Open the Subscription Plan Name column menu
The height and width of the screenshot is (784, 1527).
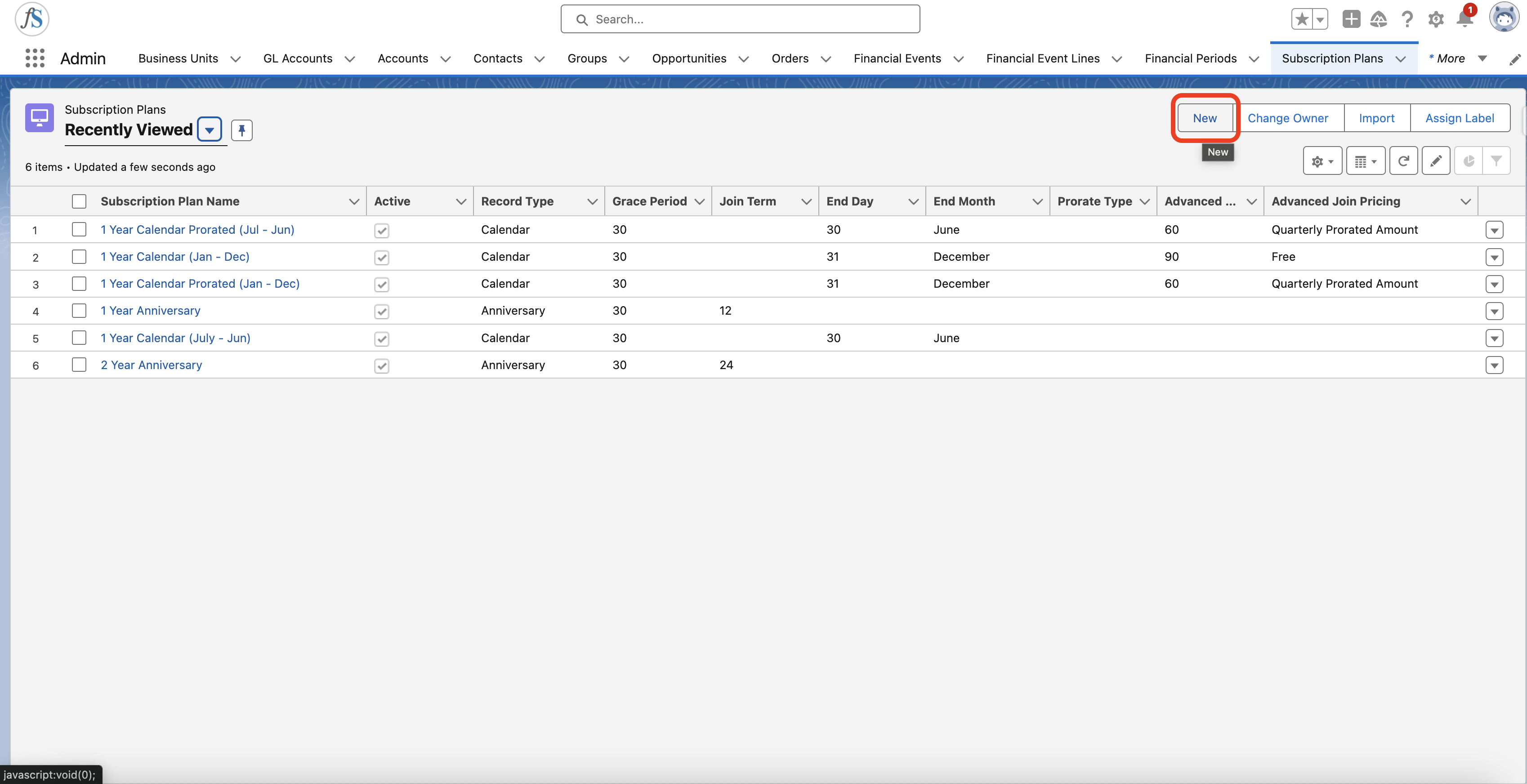(x=354, y=201)
